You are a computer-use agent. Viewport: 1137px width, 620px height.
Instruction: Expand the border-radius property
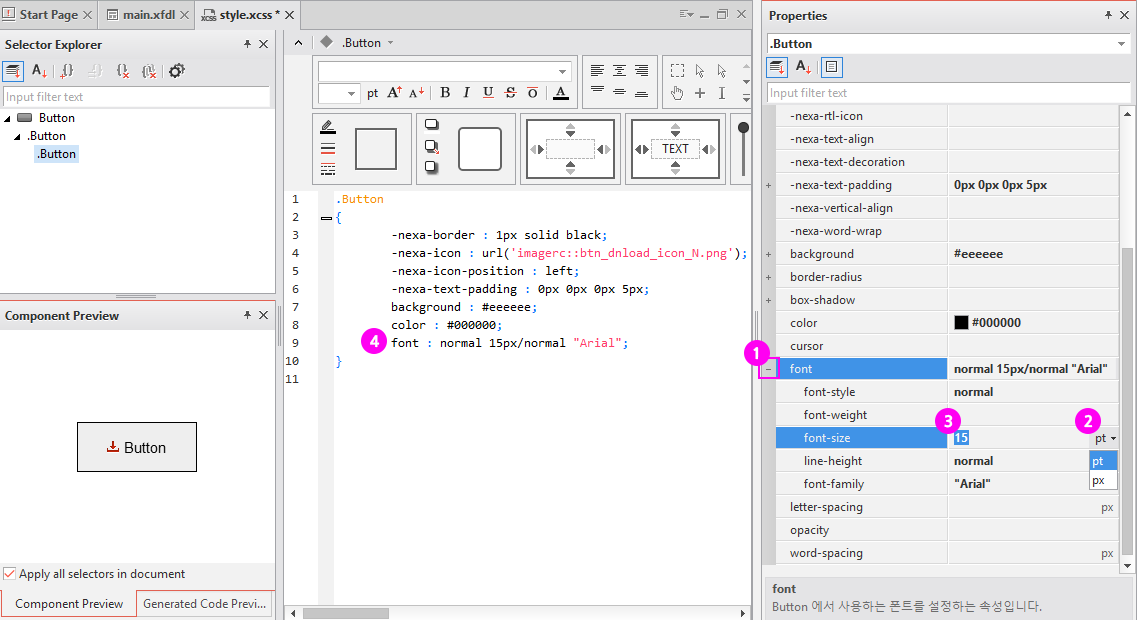pos(769,277)
